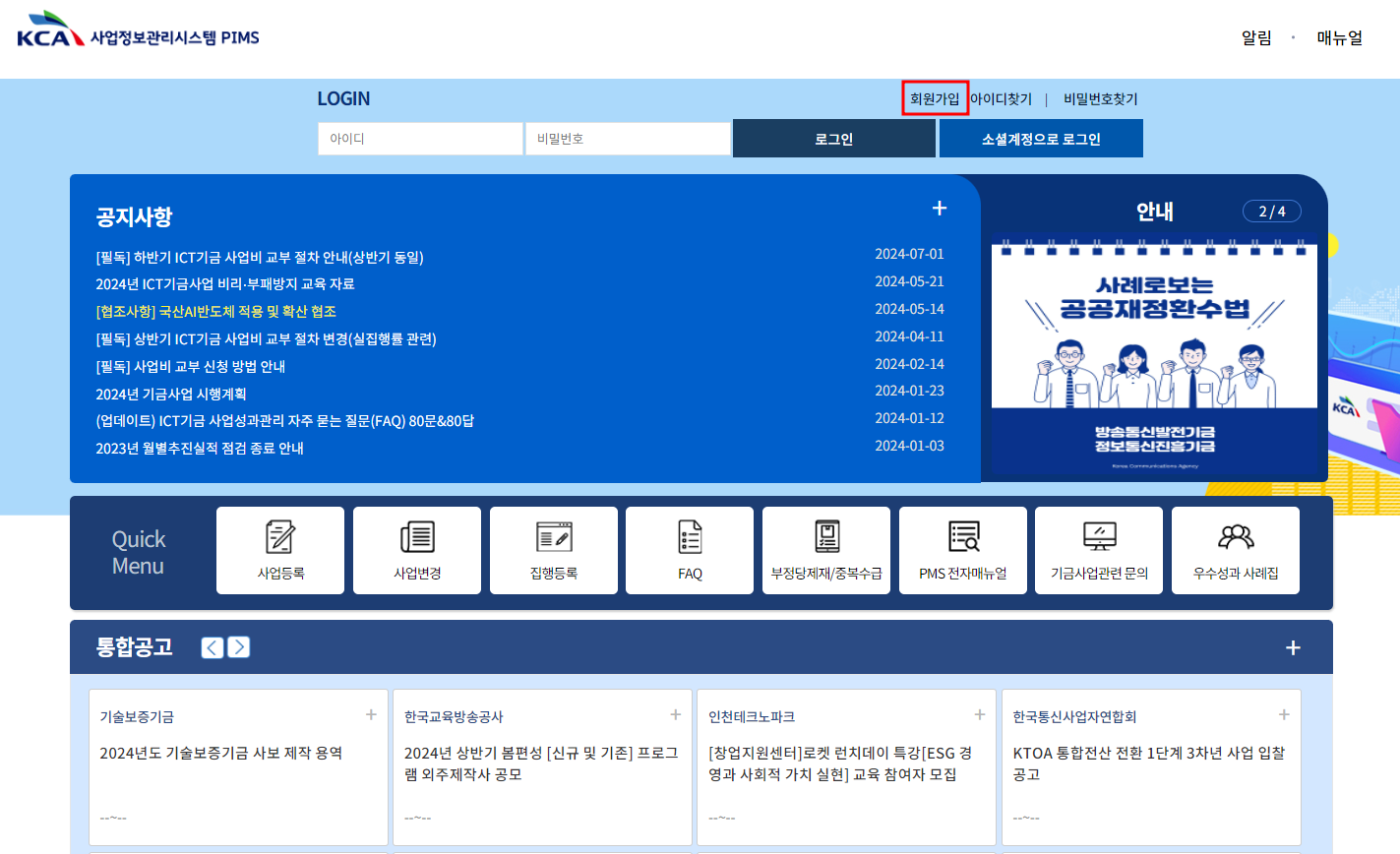This screenshot has height=854, width=1400.
Task: Click the date 2024-05-14
Action: coord(909,309)
